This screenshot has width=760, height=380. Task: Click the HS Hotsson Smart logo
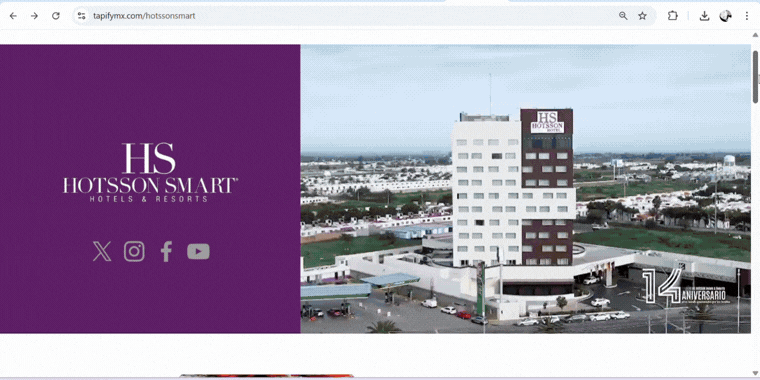point(150,172)
